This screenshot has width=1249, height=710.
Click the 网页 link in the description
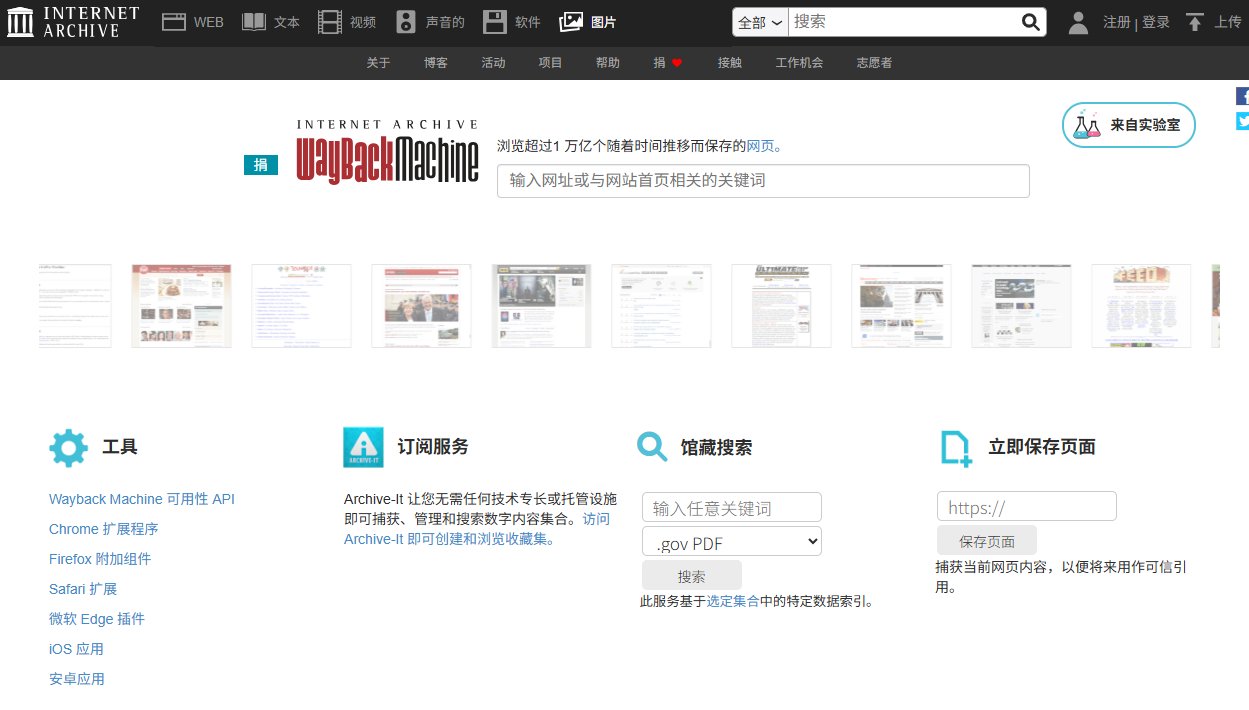tap(761, 146)
